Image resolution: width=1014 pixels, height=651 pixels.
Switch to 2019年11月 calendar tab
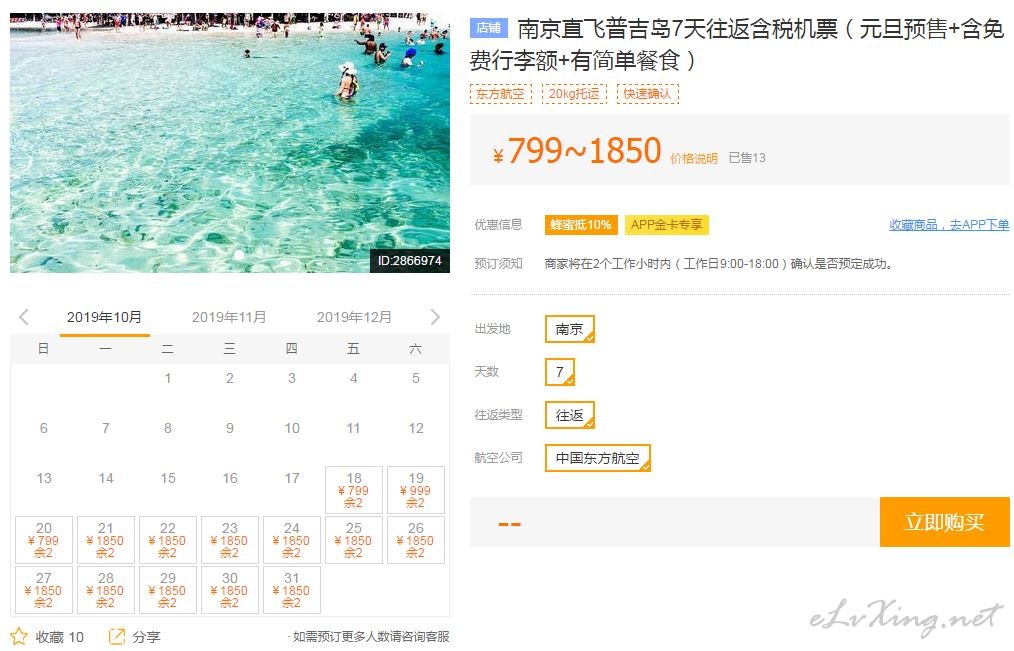[x=229, y=317]
